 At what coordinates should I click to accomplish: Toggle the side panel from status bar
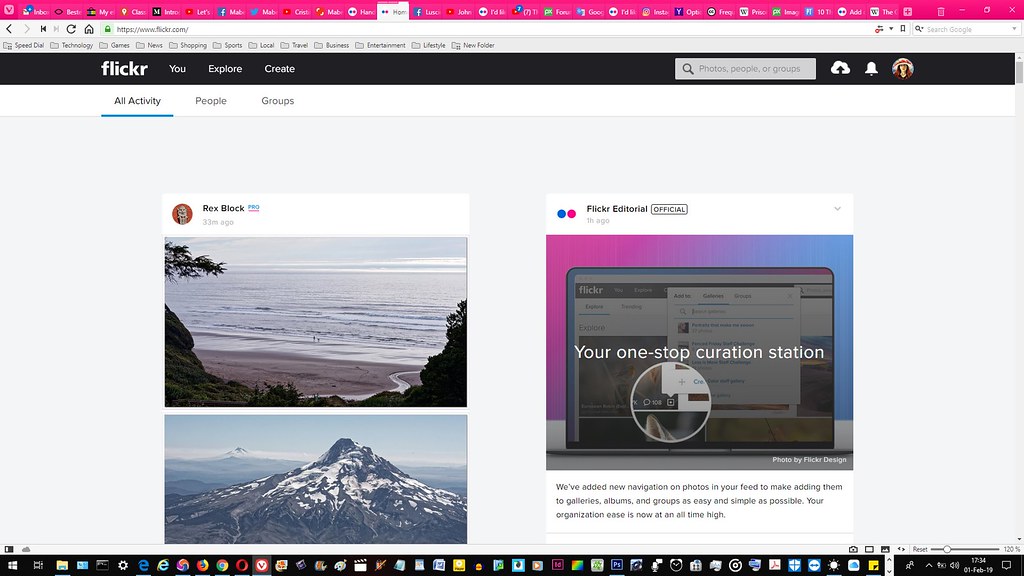click(x=9, y=549)
